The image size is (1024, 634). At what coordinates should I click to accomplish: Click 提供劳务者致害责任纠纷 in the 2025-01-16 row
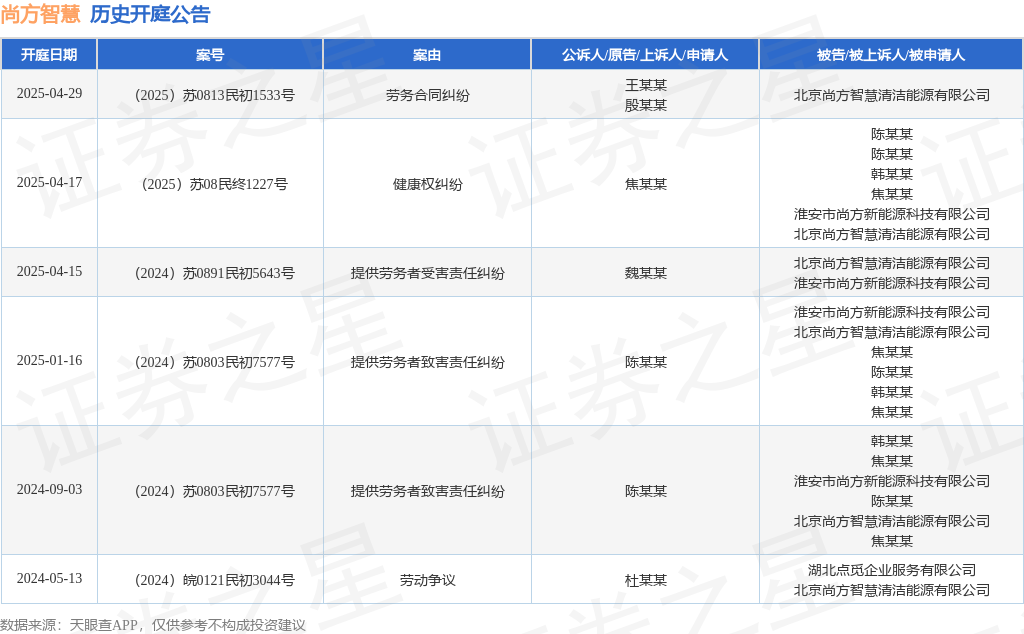(x=427, y=362)
